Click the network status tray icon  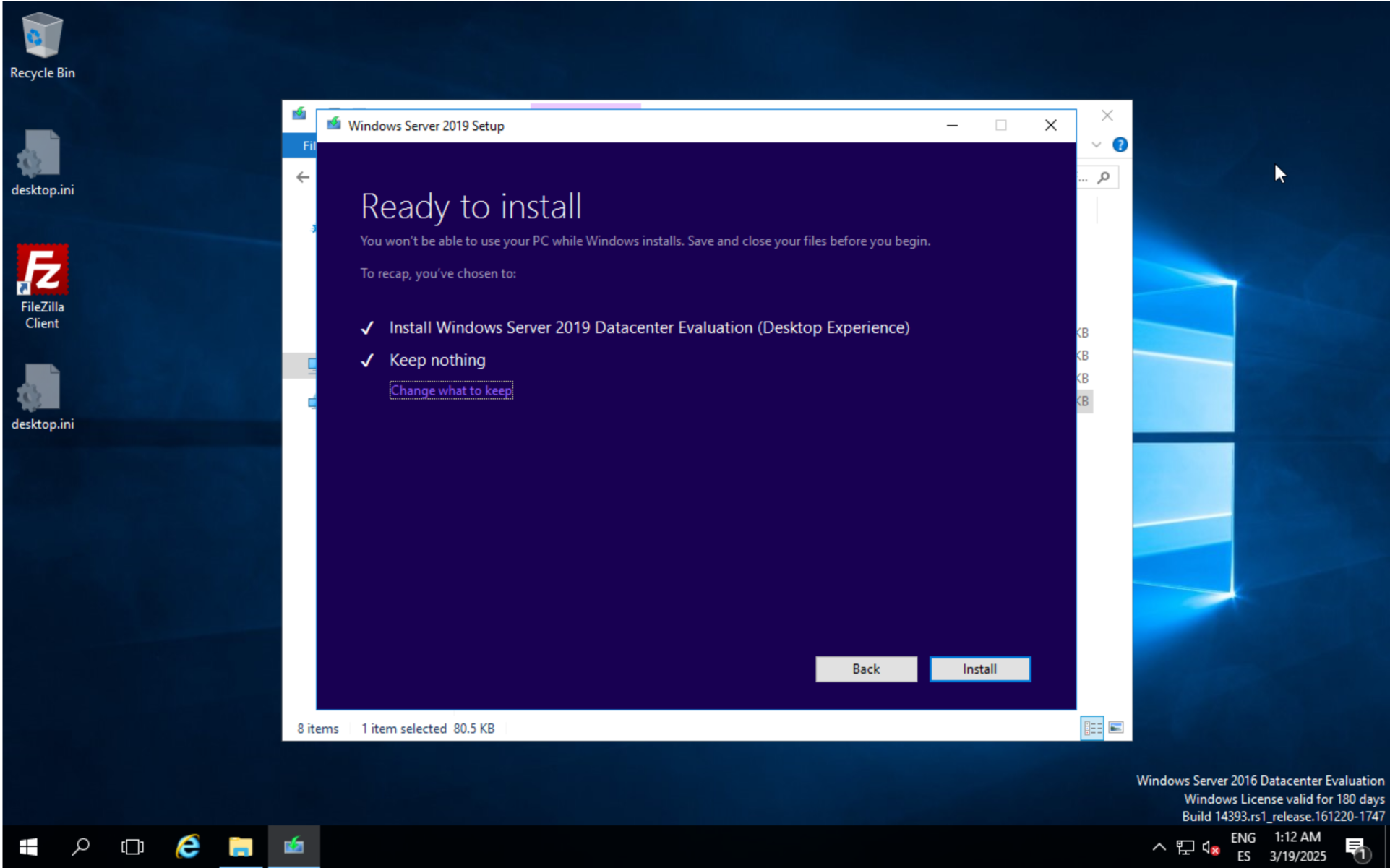point(1185,847)
